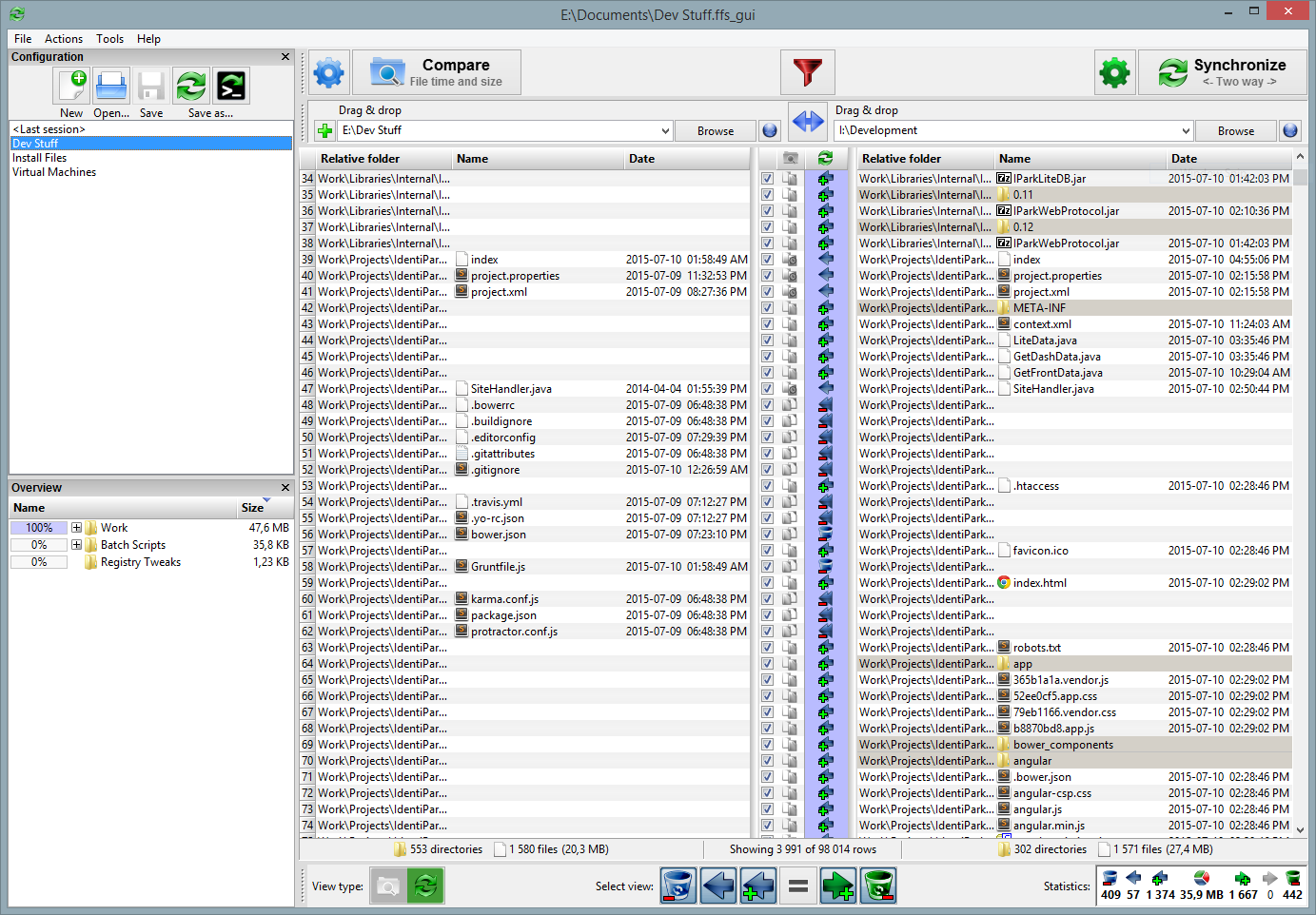
Task: Open the Actions menu
Action: (x=64, y=39)
